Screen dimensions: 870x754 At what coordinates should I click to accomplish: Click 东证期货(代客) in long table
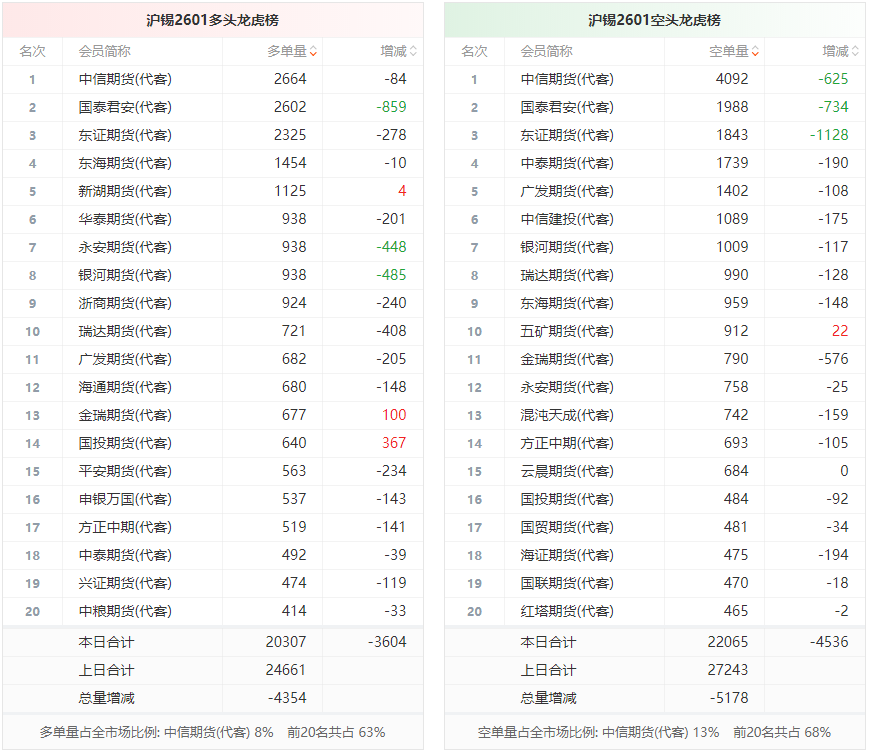click(x=125, y=135)
